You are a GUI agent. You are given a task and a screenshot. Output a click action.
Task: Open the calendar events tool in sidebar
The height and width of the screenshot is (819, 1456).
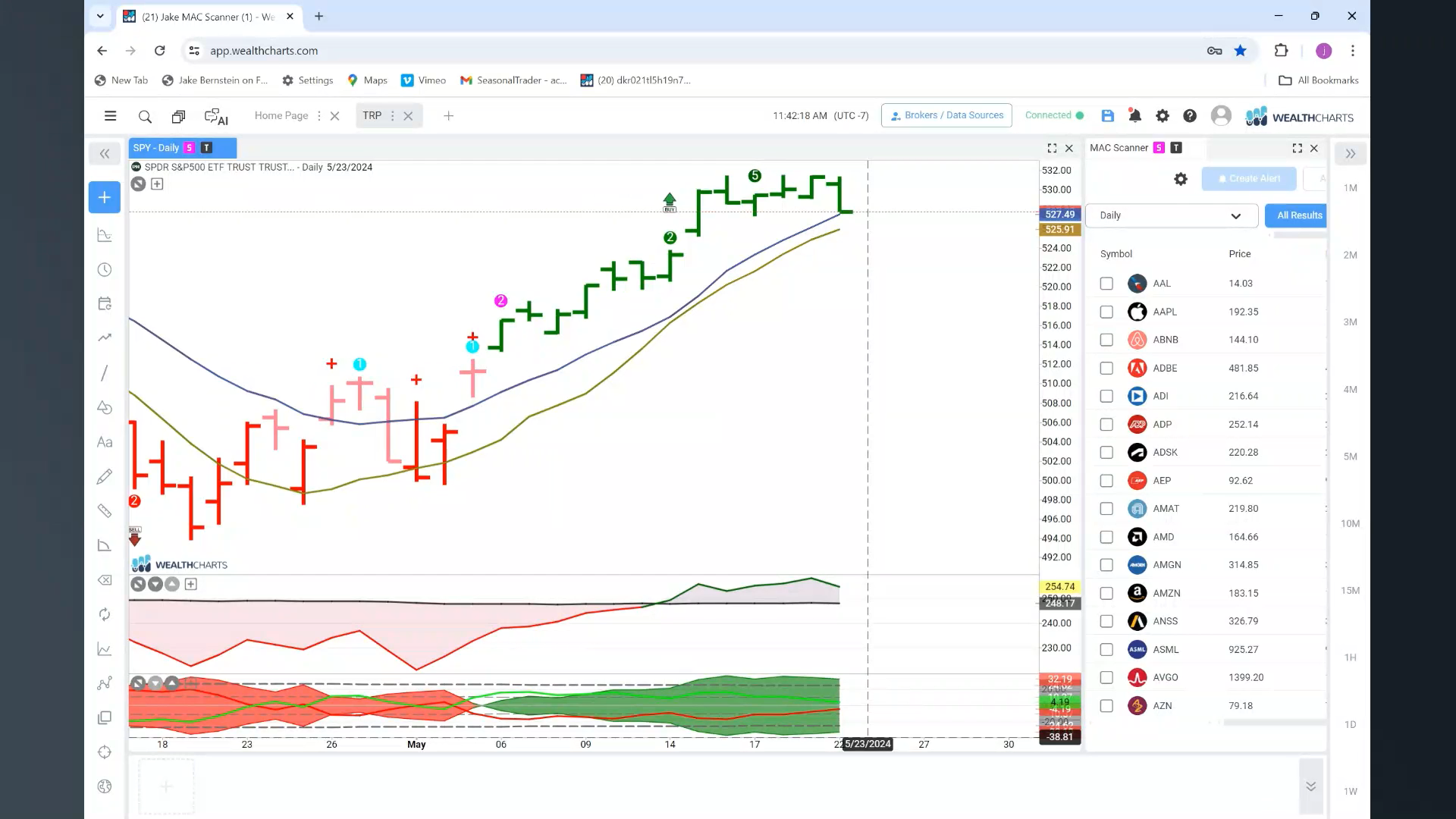pyautogui.click(x=105, y=303)
